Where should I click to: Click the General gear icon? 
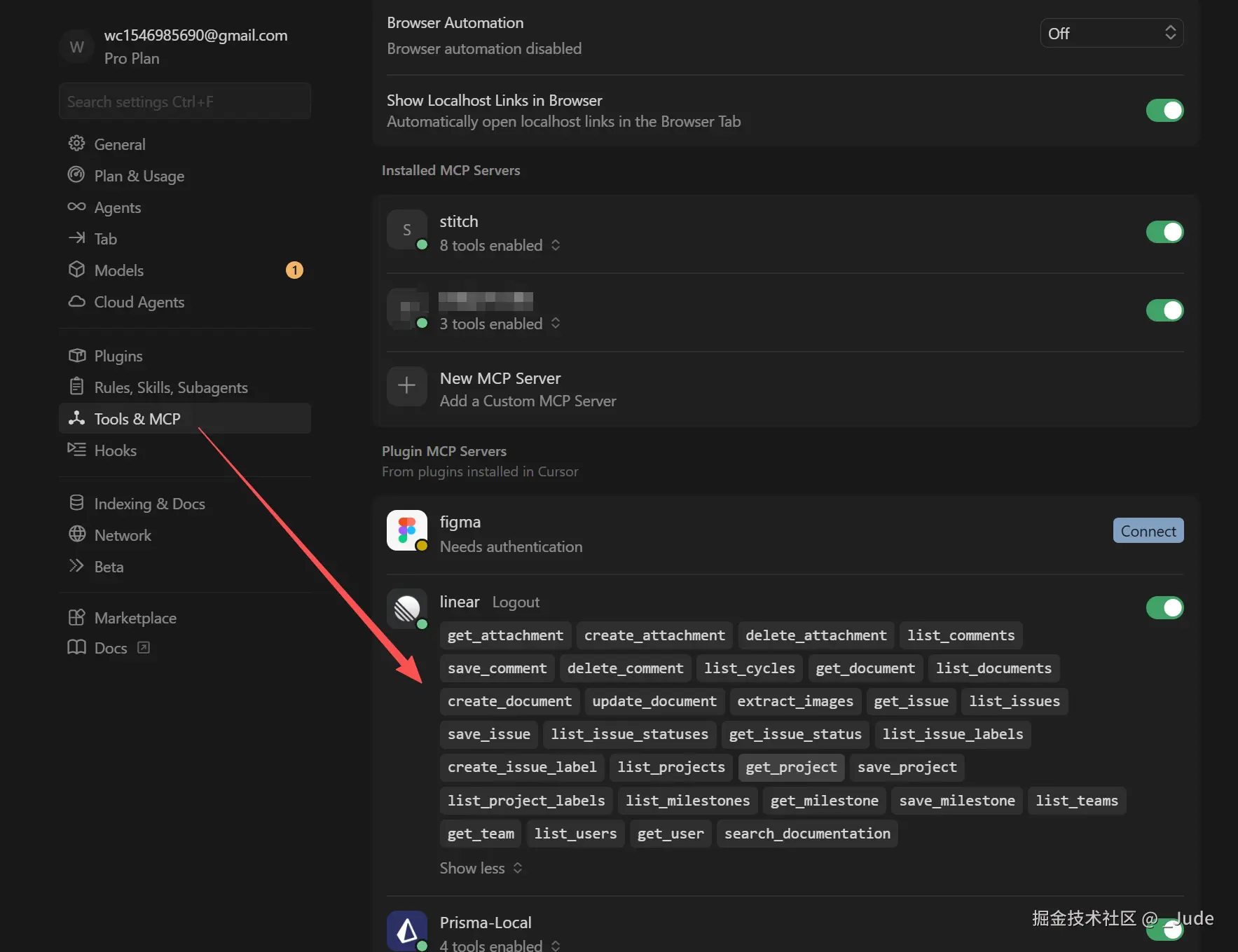coord(76,144)
